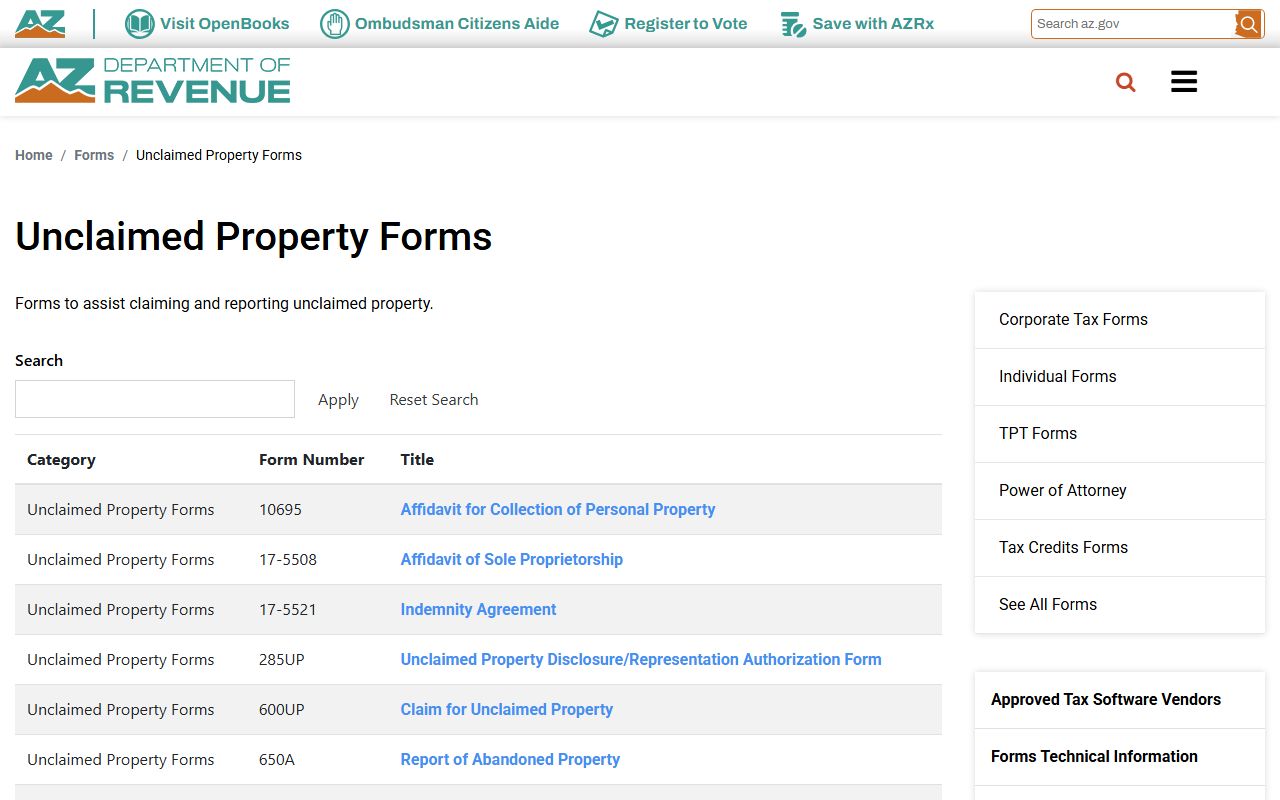Image resolution: width=1280 pixels, height=800 pixels.
Task: Open Unclaimed Property Disclosure/Representation Authorization Form
Action: coord(641,659)
